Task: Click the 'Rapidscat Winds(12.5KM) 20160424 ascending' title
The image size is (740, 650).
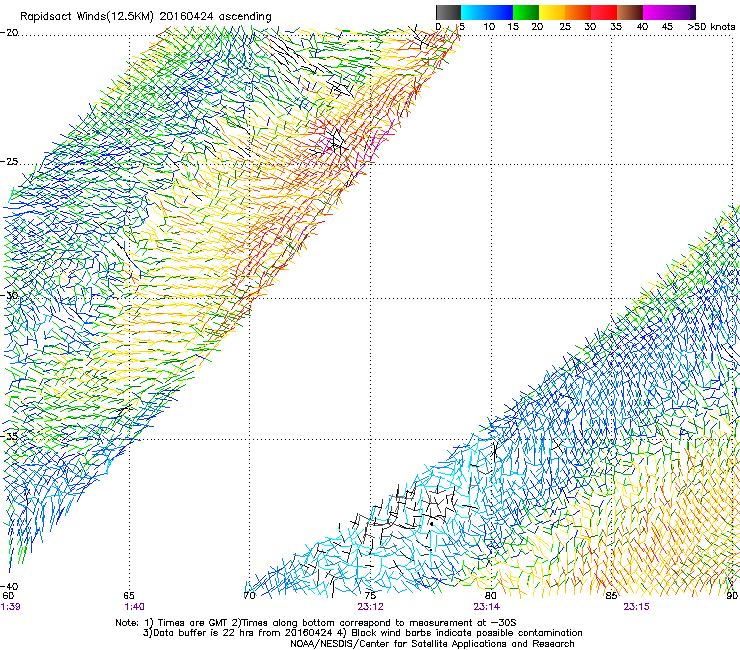Action: pyautogui.click(x=146, y=17)
